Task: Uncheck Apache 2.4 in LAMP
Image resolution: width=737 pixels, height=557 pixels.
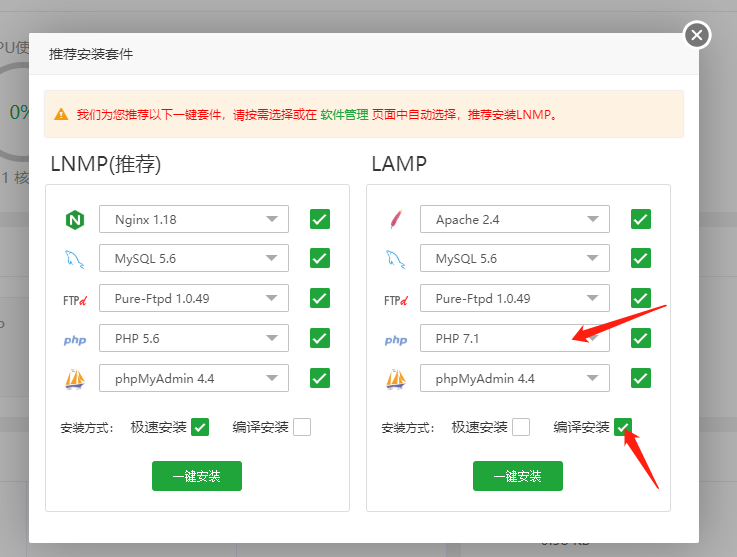Action: (x=641, y=219)
